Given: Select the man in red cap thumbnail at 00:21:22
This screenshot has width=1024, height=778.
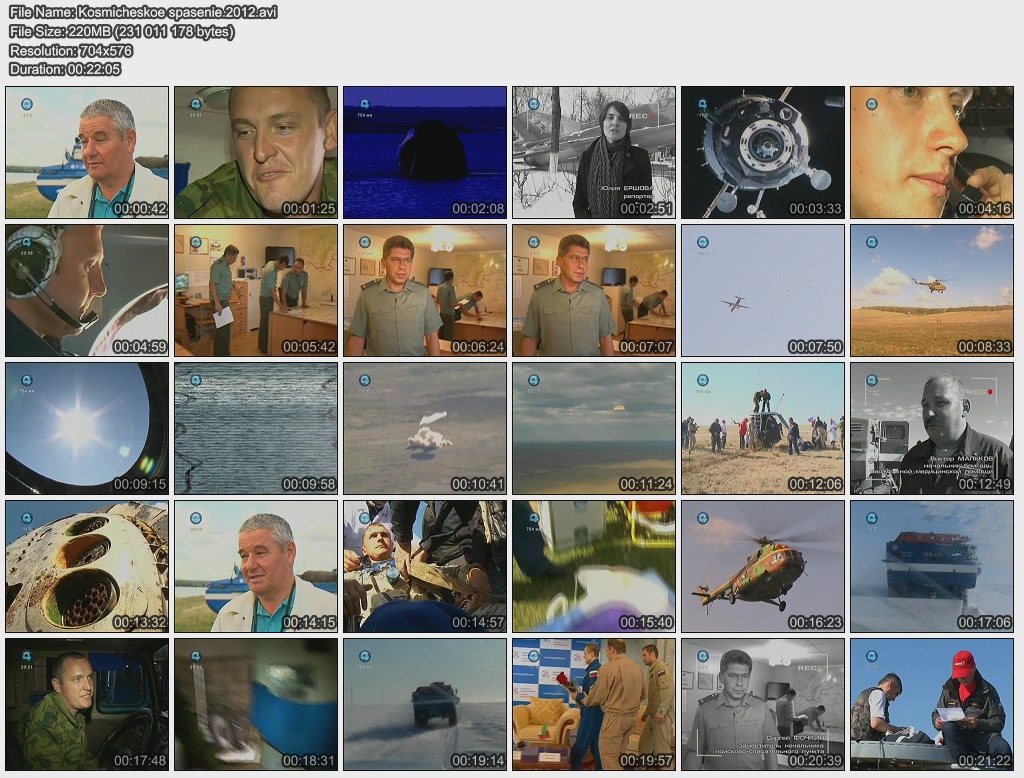Looking at the screenshot, I should click(x=932, y=704).
